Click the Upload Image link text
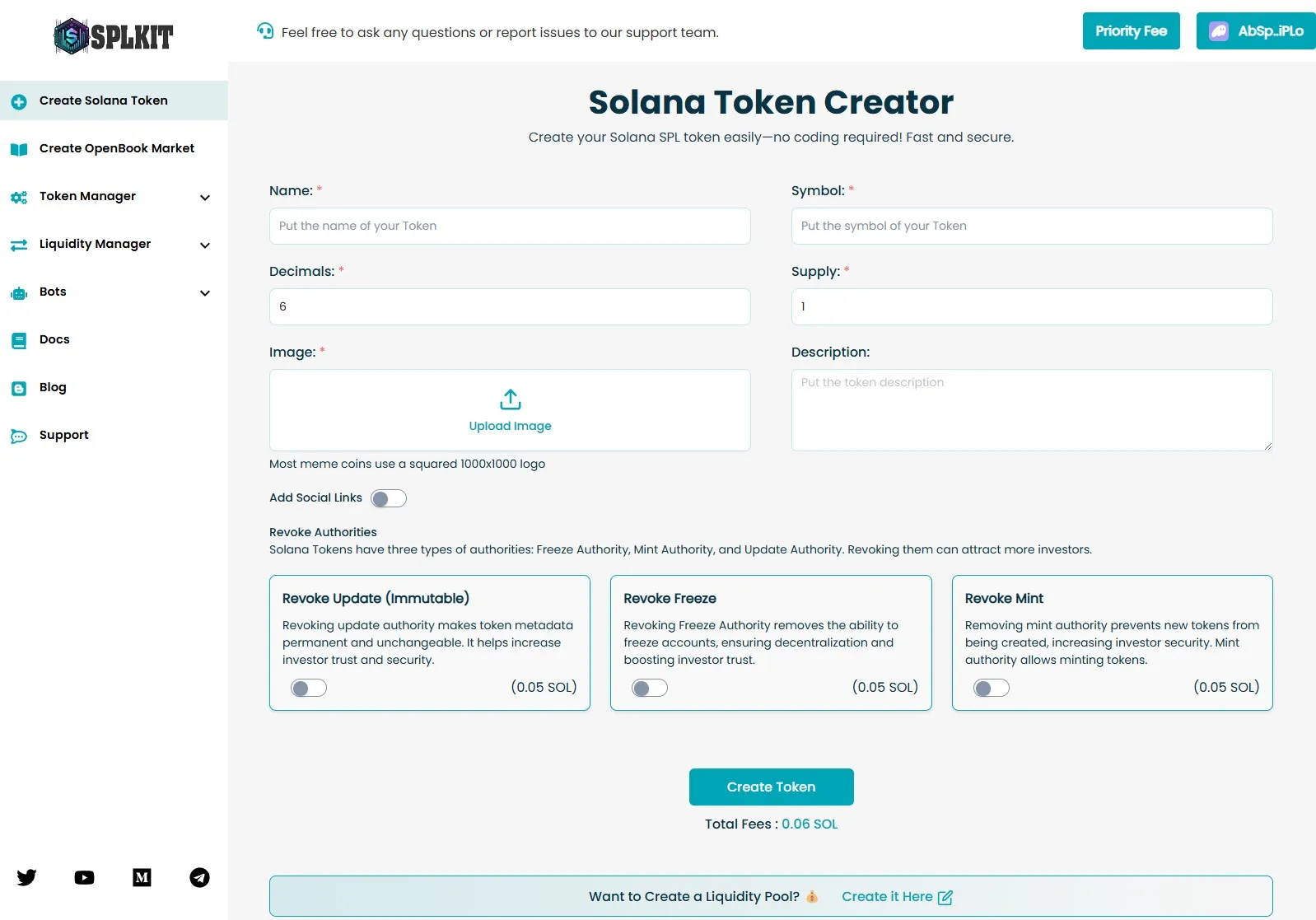Screen dimensions: 1316x920 [x=510, y=426]
